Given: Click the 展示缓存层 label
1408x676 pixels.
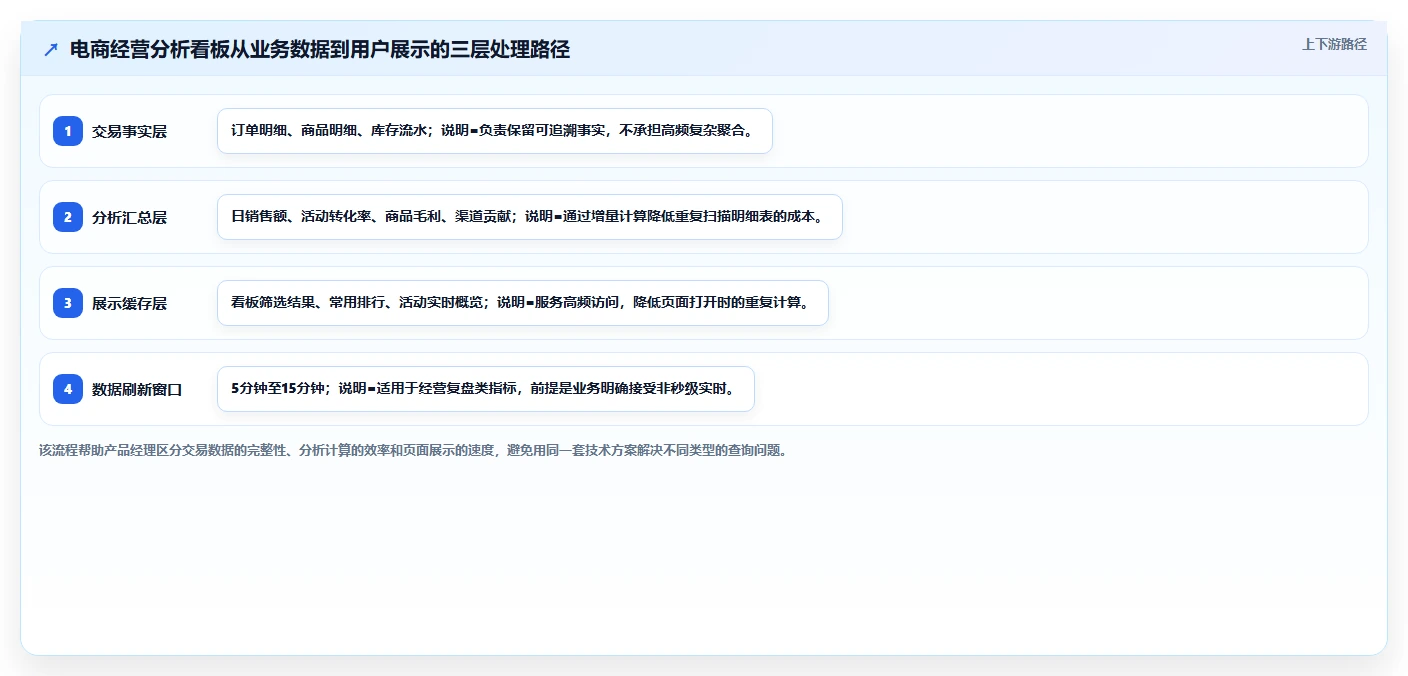Looking at the screenshot, I should pyautogui.click(x=129, y=303).
